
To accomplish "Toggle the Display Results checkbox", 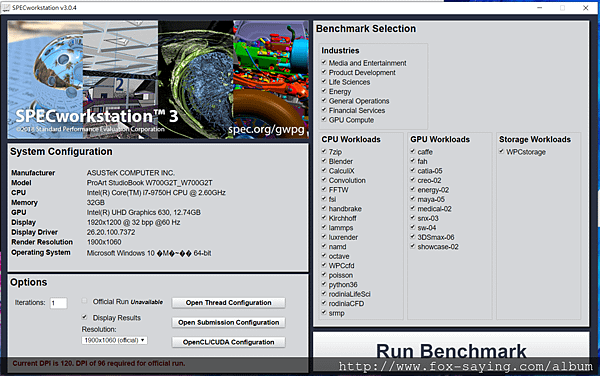I will (x=85, y=317).
